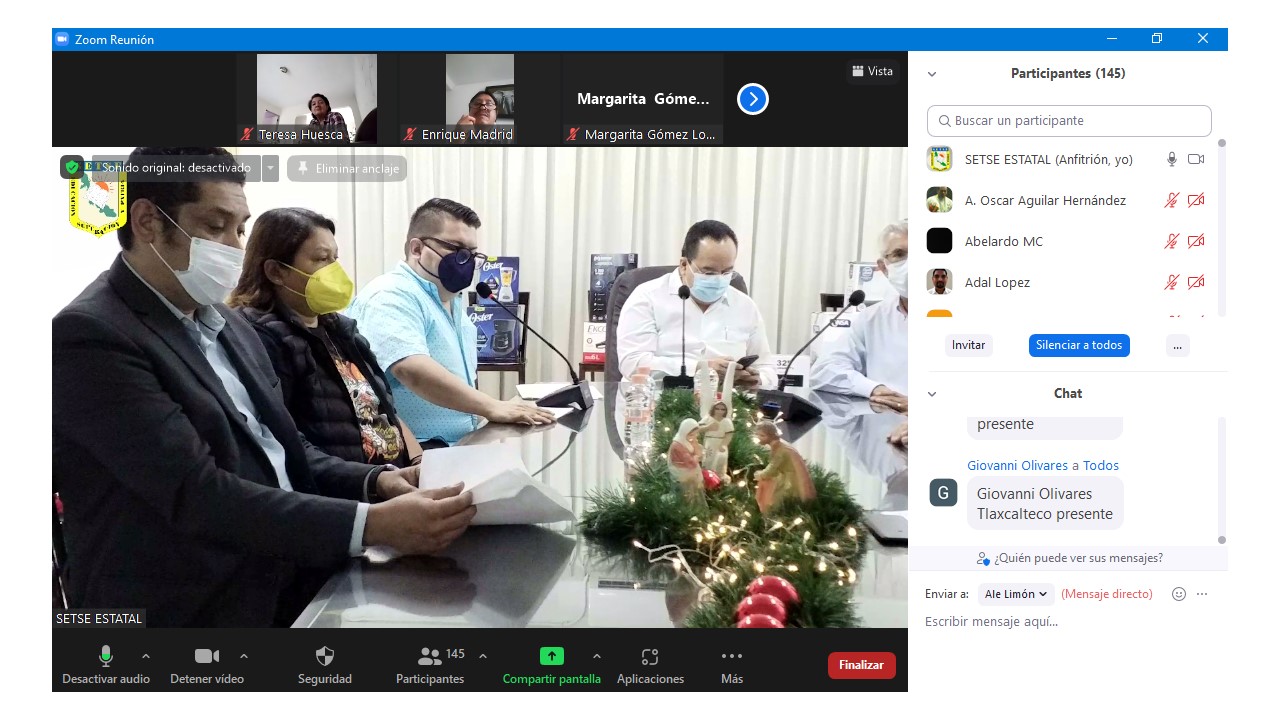Click the Buscar un participante search field
Screen dimensions: 1280x720
click(x=1069, y=121)
